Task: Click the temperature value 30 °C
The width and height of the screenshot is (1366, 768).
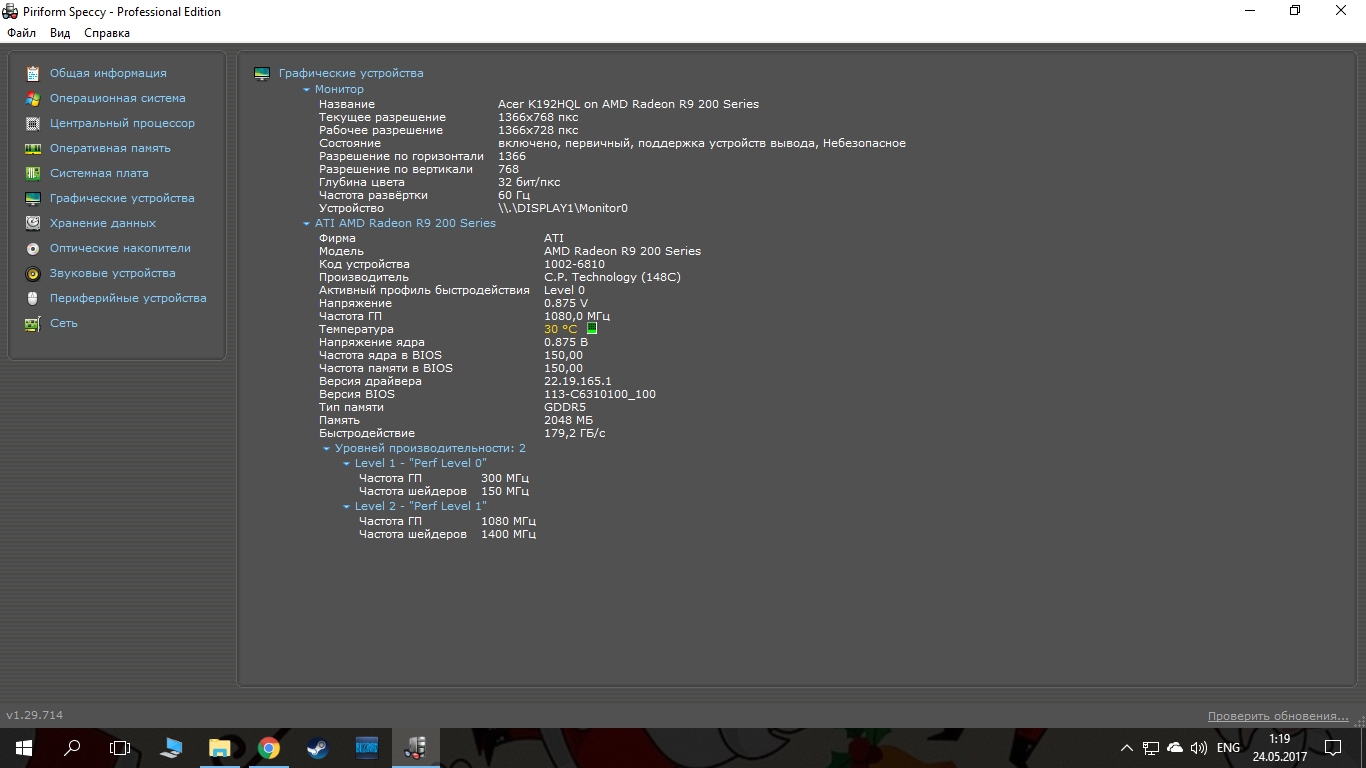Action: [x=561, y=329]
